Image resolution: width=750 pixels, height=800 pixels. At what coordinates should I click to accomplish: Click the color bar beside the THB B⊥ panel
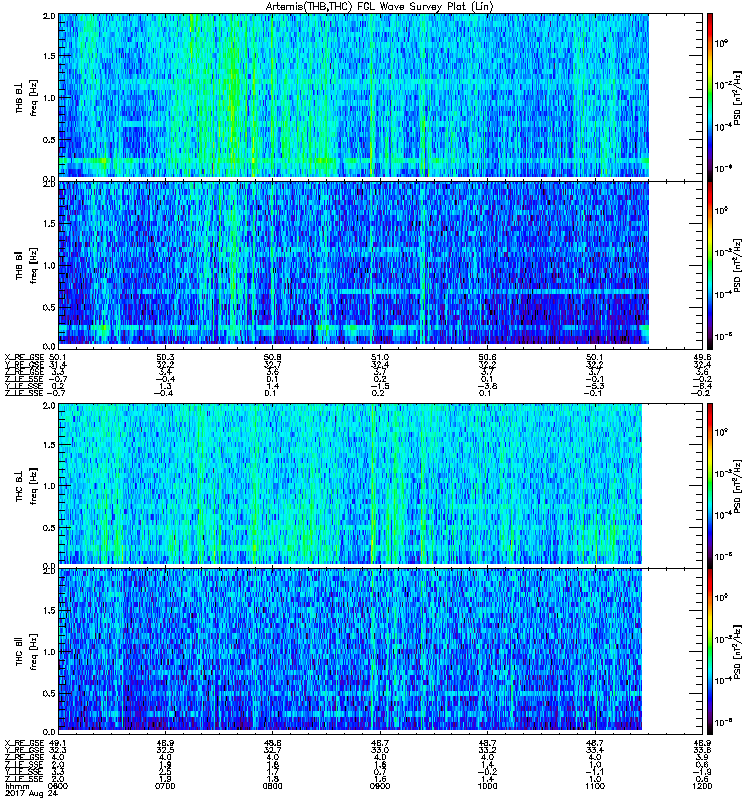pos(710,96)
